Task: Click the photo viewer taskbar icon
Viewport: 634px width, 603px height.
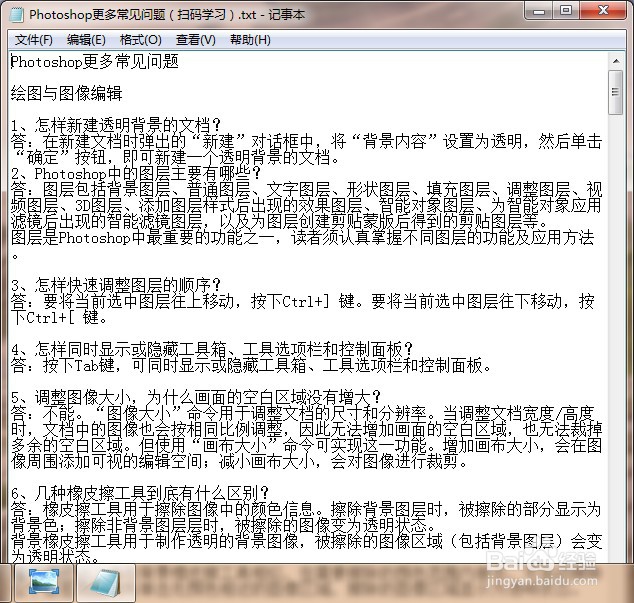Action: (44, 582)
